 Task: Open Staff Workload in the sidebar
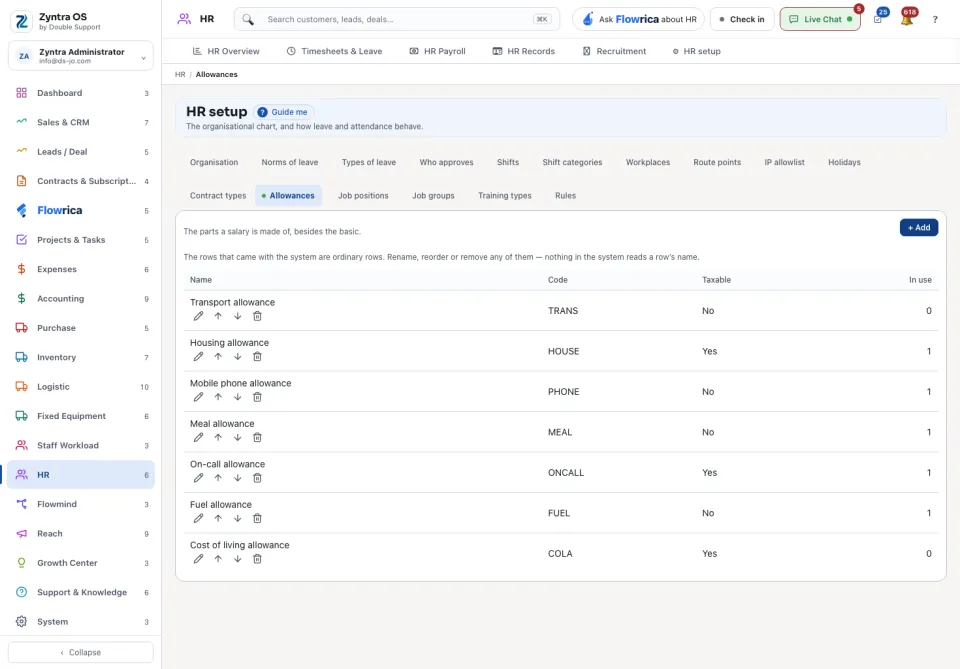tap(81, 446)
